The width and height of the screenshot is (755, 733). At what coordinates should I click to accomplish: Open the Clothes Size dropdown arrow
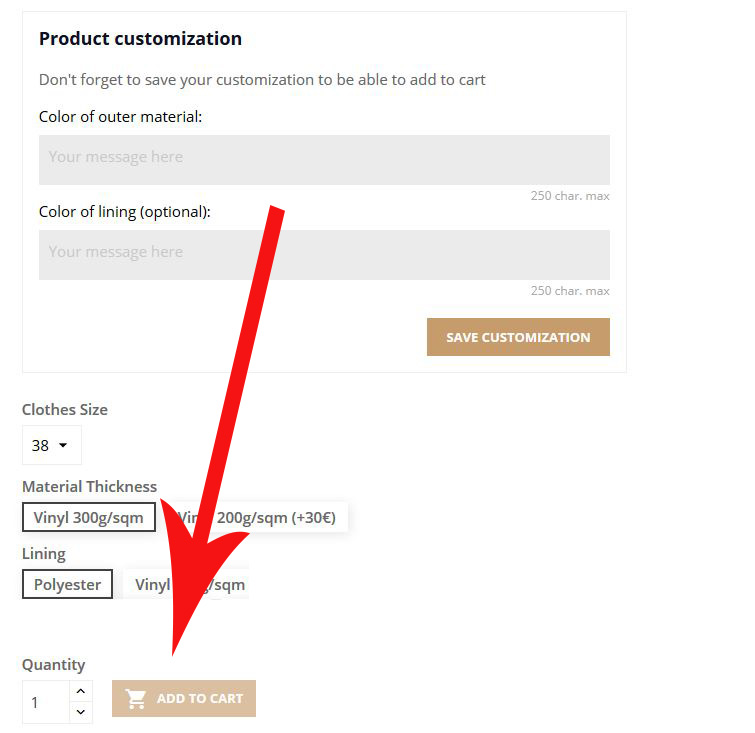click(63, 446)
